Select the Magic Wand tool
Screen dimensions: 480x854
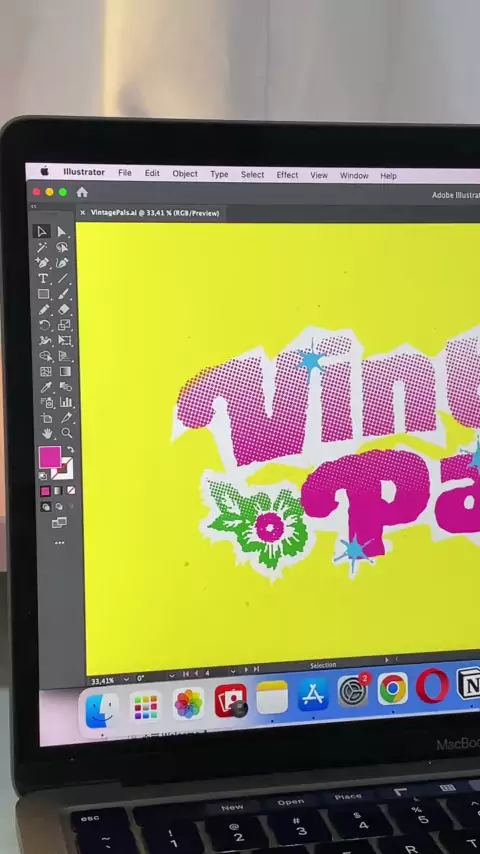42,247
